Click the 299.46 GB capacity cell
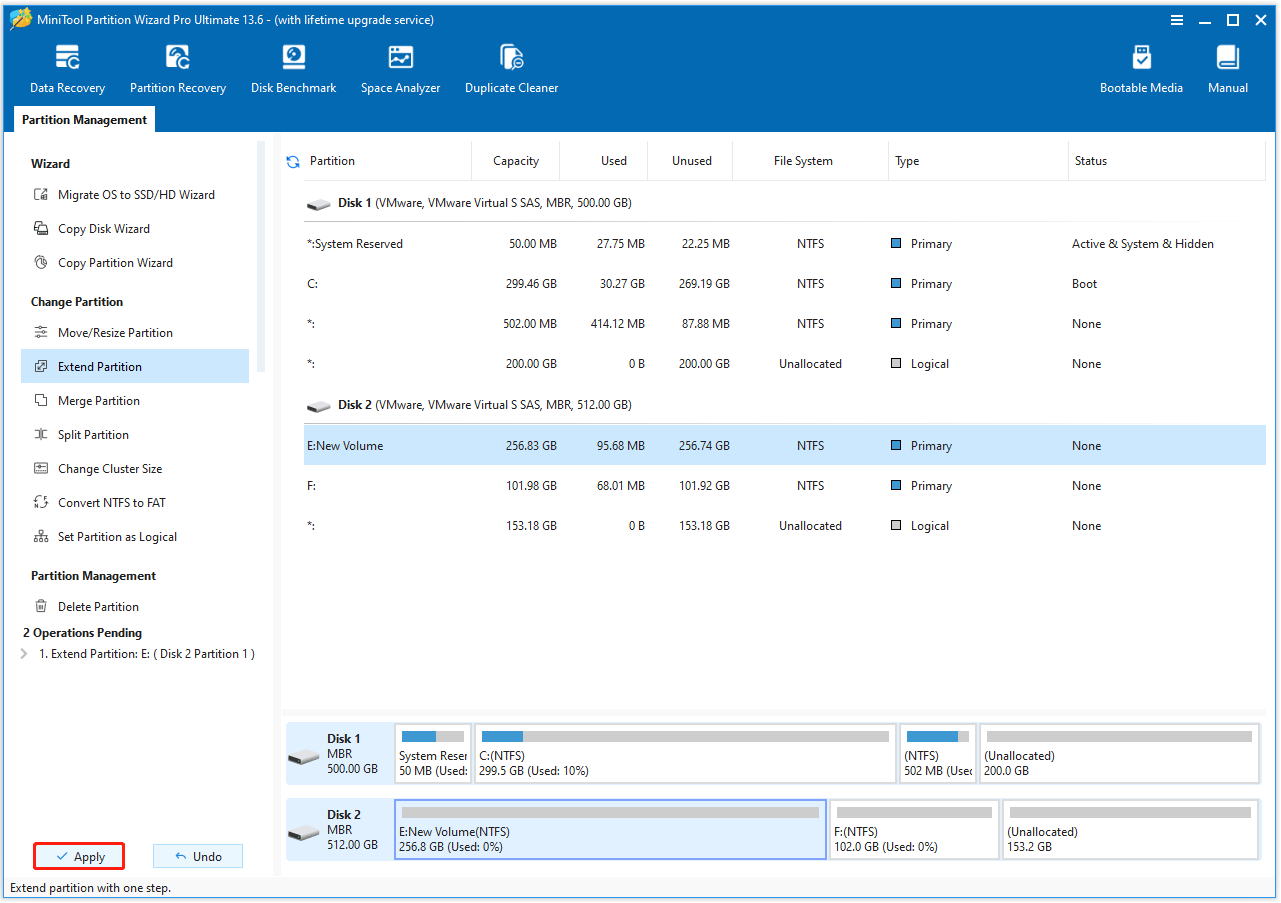1281x903 pixels. point(531,284)
